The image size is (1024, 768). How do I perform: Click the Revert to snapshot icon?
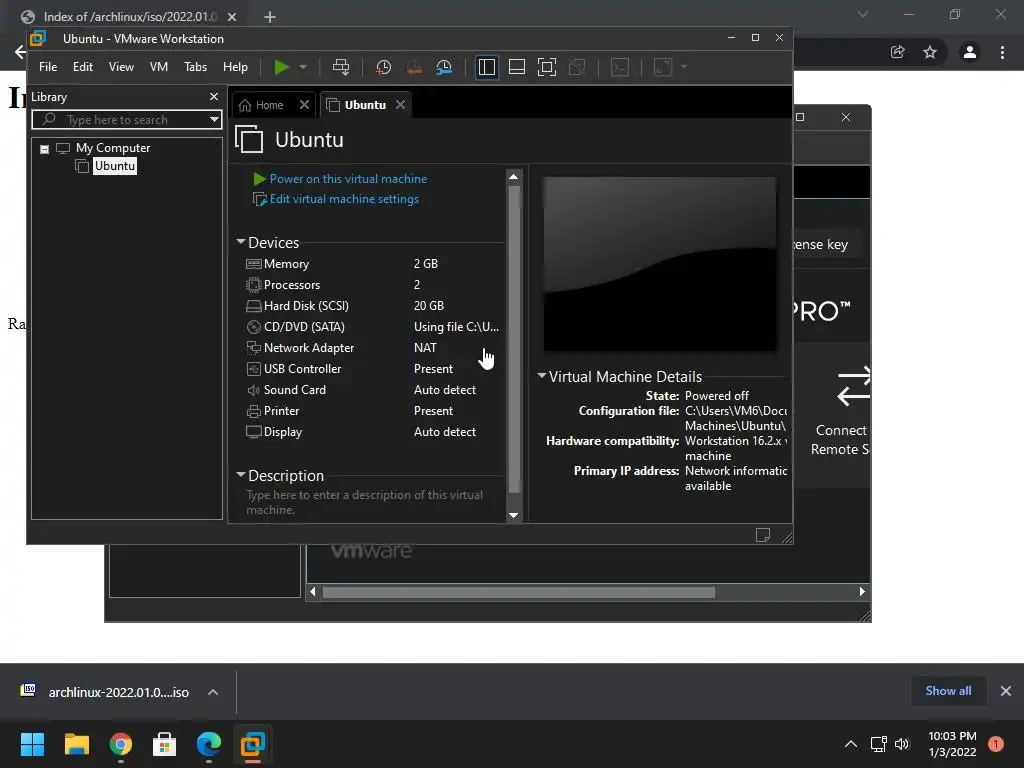(x=414, y=67)
